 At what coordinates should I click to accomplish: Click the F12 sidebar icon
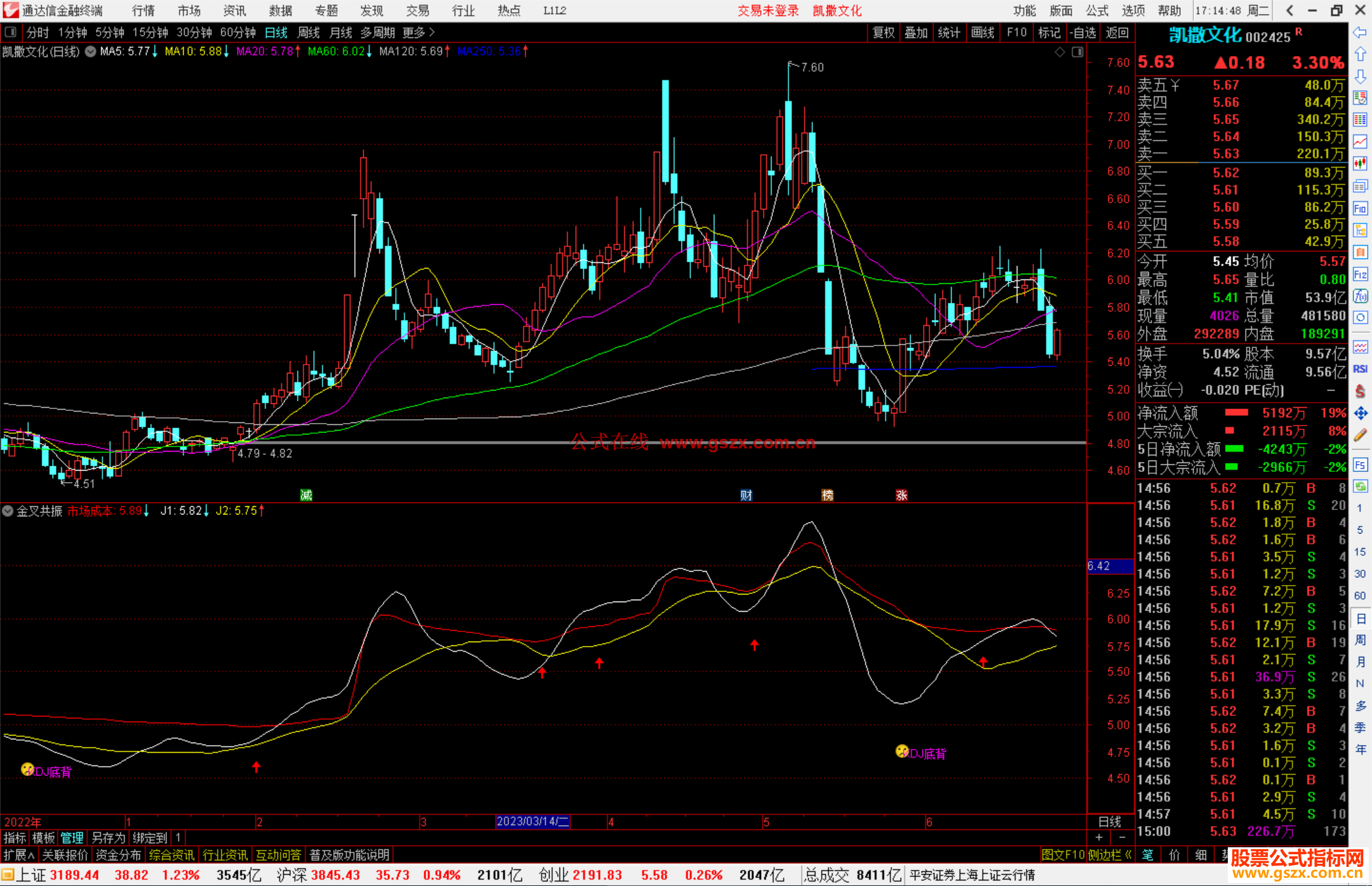coord(1360,274)
